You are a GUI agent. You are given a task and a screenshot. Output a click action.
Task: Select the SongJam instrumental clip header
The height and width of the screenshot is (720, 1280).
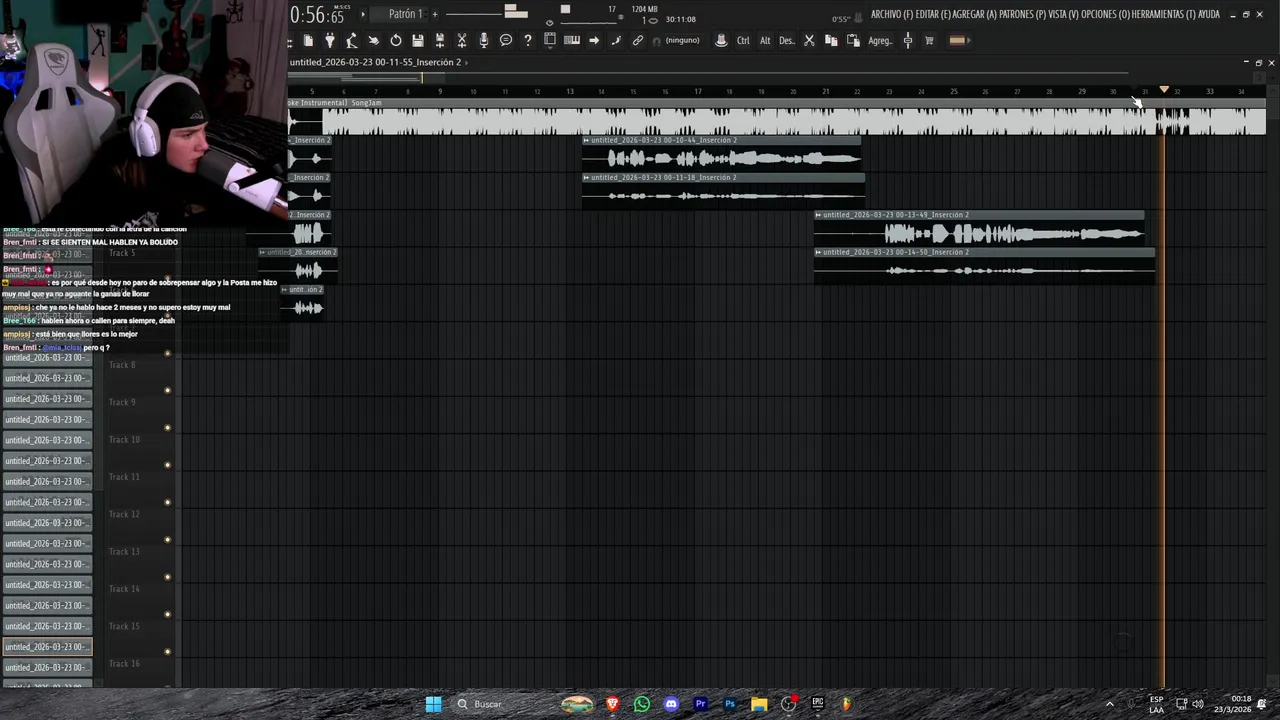[x=777, y=102]
